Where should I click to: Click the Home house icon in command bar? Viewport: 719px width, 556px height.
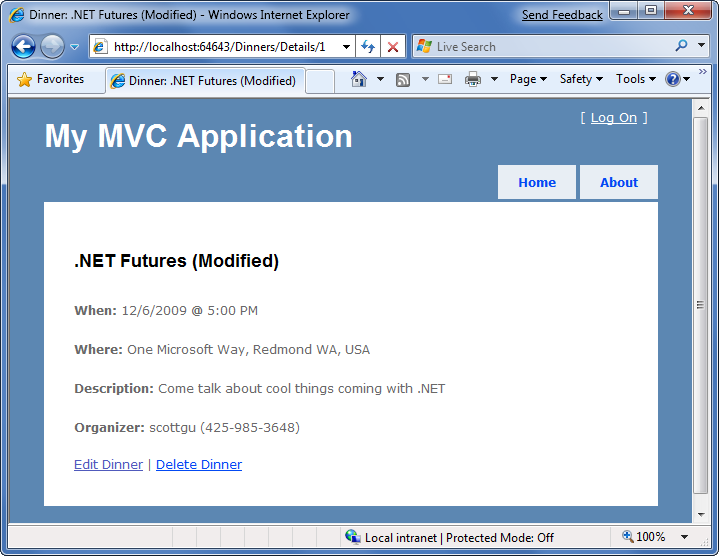tap(359, 80)
